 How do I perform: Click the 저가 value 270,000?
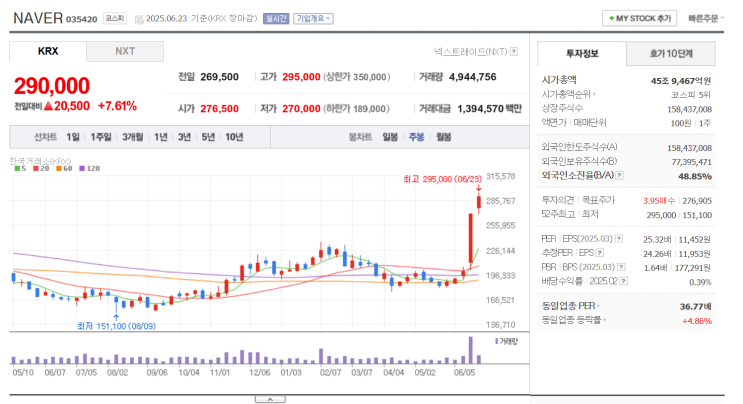301,108
